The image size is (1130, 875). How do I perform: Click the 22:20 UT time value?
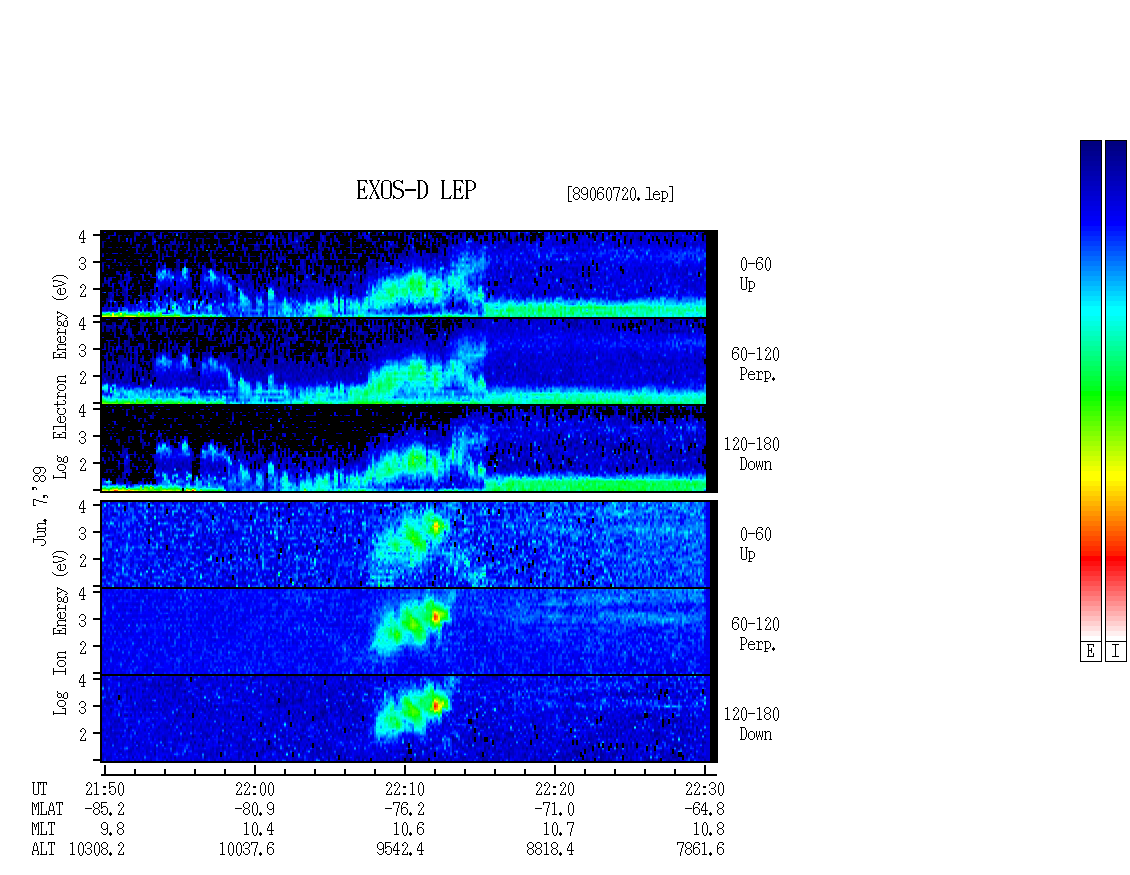point(554,789)
